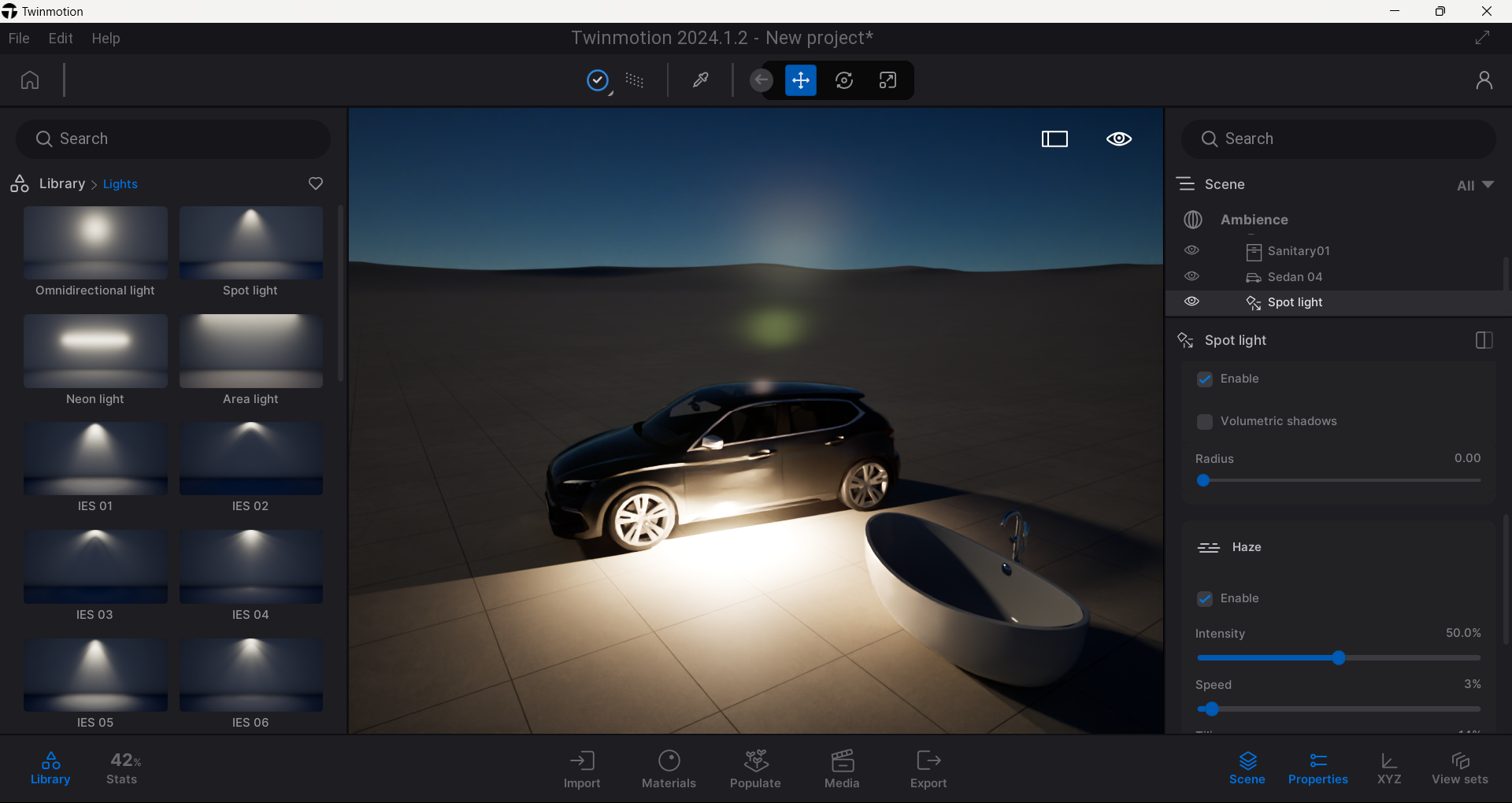Toggle the Library panel tab
Screen dimensions: 1512x803
(x=50, y=768)
